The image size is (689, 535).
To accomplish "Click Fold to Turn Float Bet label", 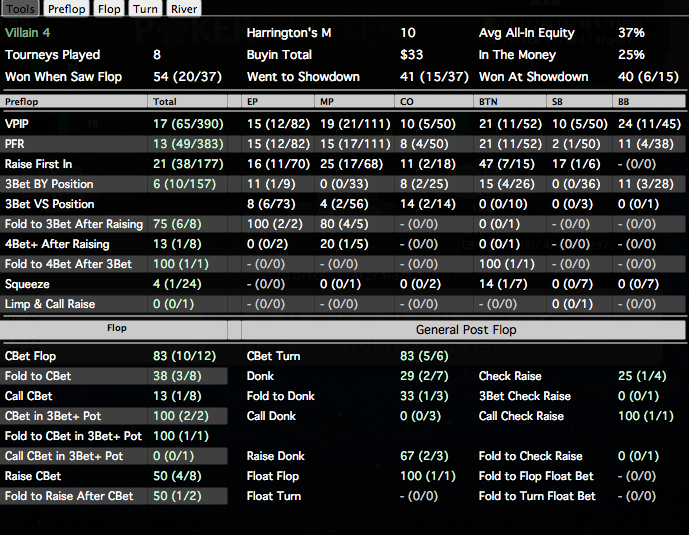I will [537, 496].
